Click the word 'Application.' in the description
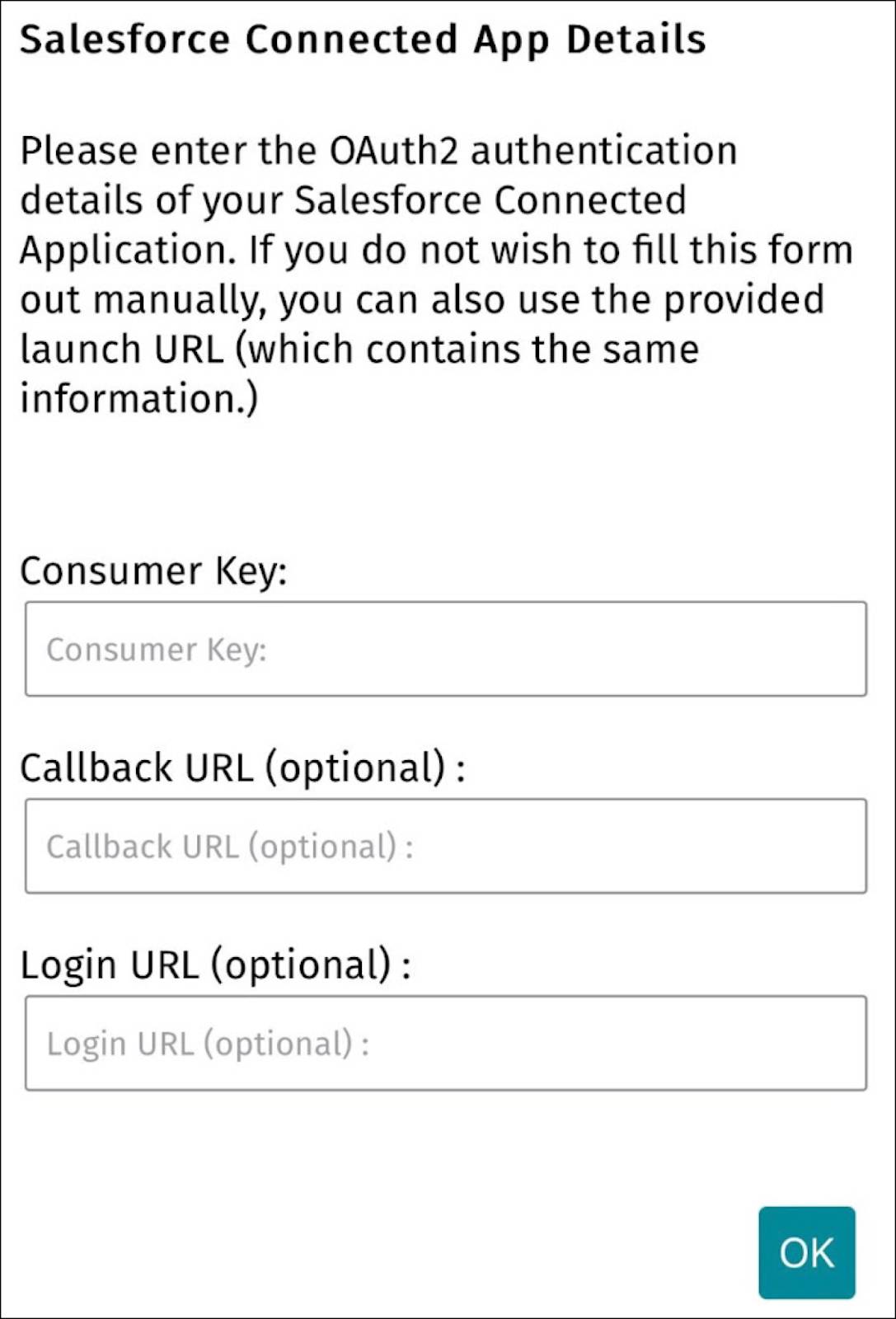 [128, 251]
